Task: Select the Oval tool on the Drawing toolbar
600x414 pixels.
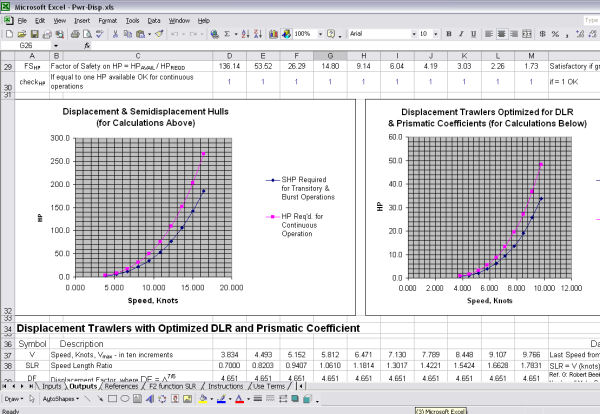Action: [122, 397]
